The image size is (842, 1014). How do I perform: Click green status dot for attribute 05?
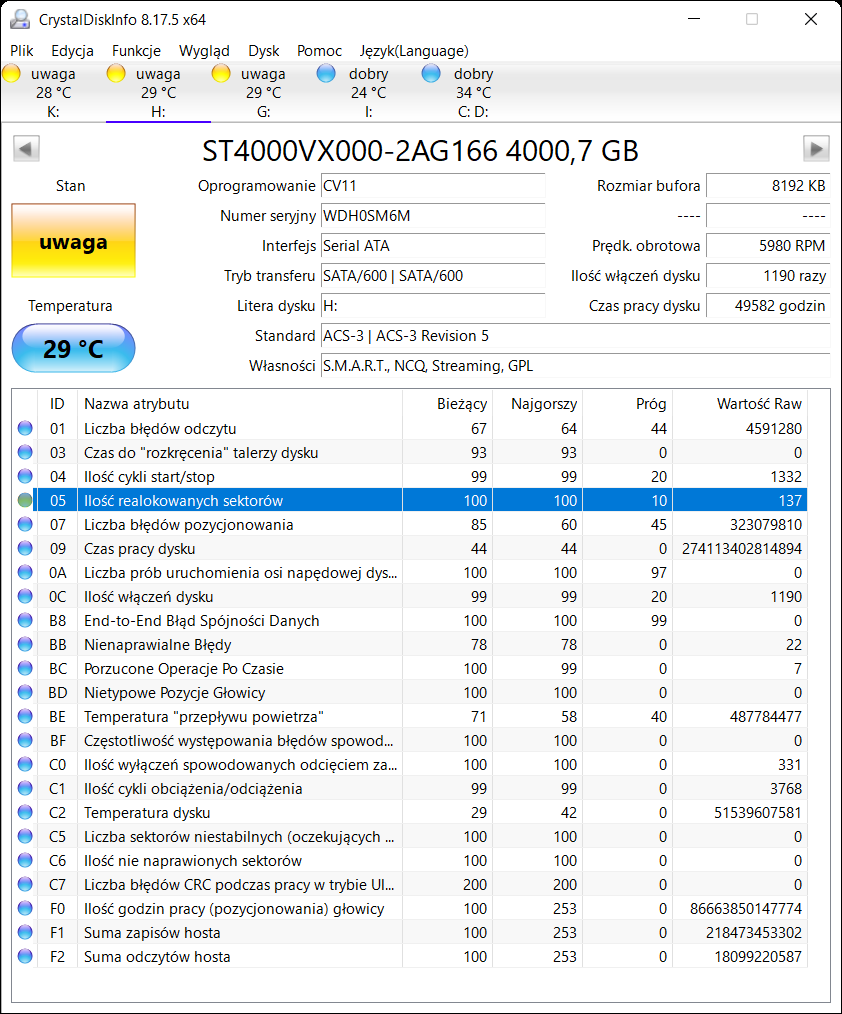(x=25, y=500)
